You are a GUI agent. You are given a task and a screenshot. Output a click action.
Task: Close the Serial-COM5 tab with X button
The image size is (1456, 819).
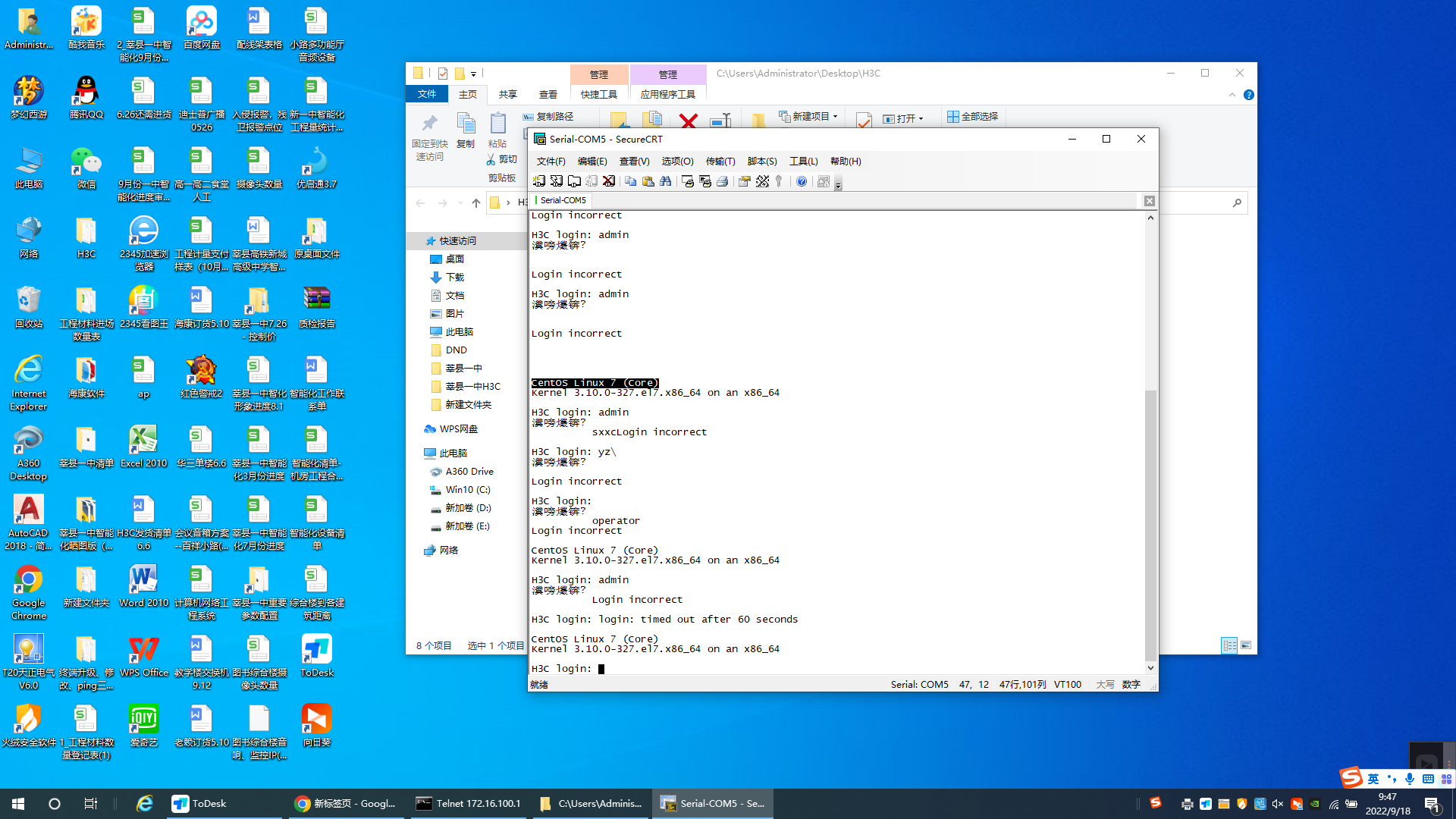1149,201
